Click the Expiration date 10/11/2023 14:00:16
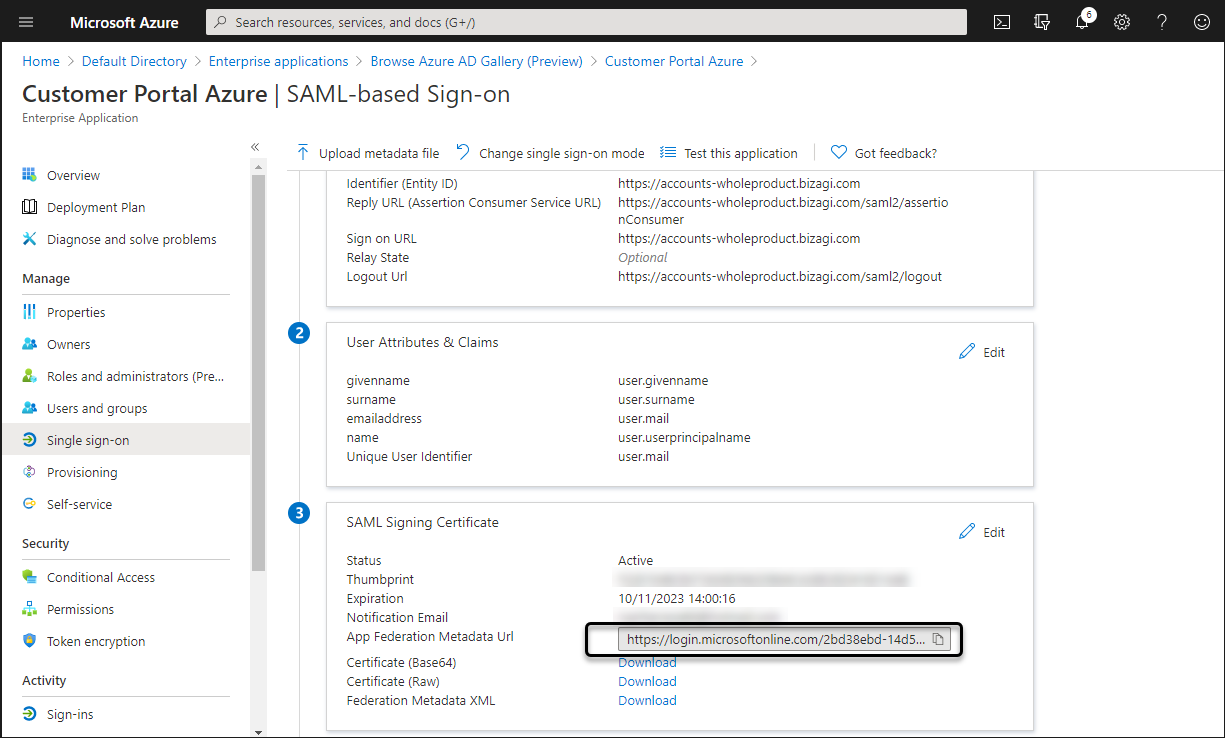The image size is (1225, 738). coord(677,598)
